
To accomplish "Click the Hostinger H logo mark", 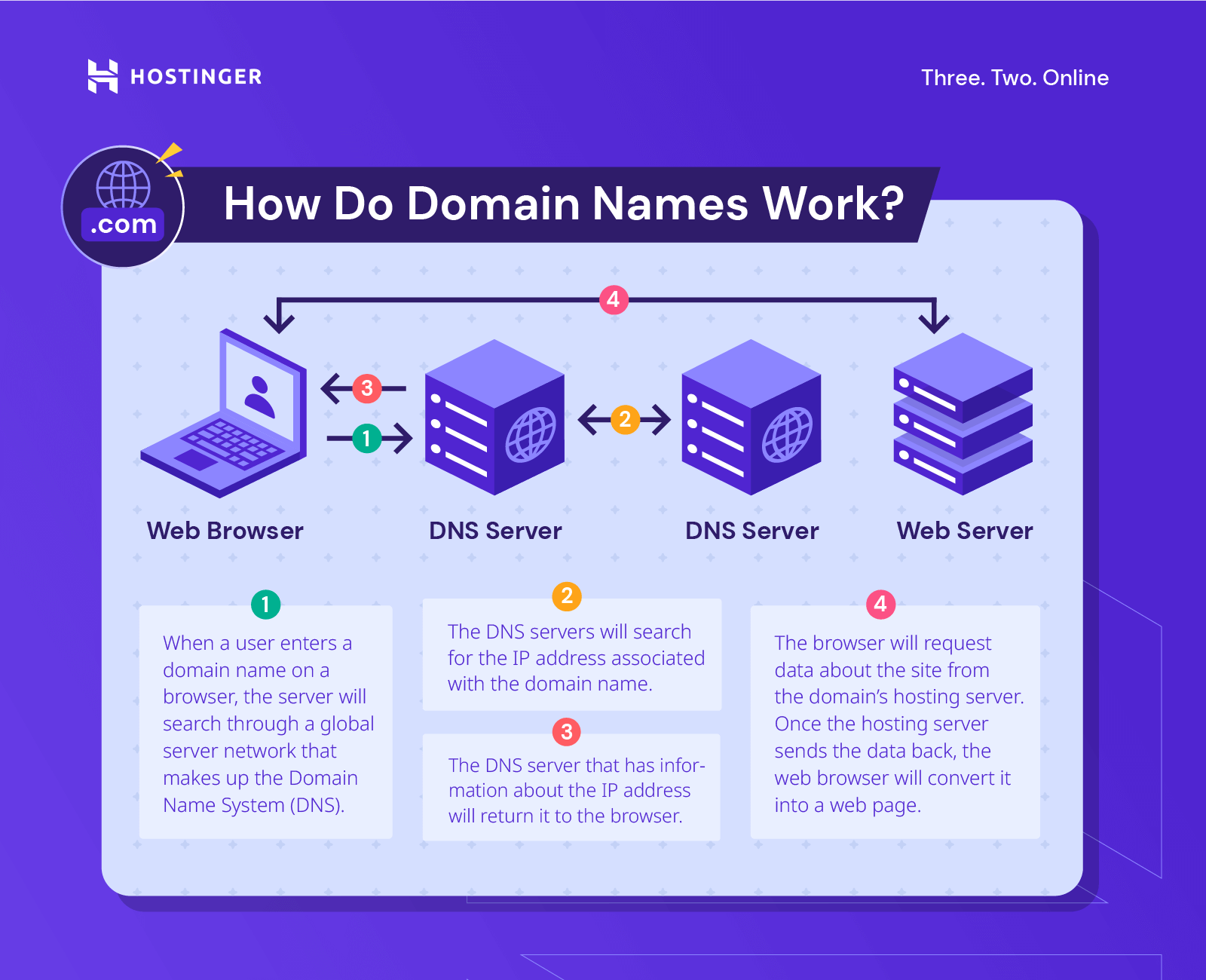I will [103, 76].
